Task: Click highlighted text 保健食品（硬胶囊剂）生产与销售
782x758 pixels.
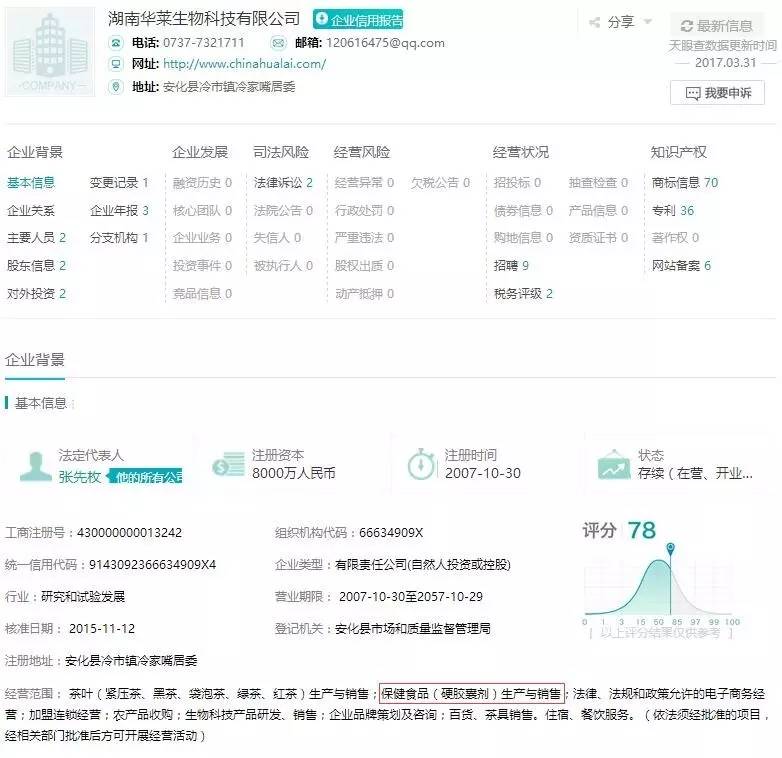Action: tap(471, 693)
